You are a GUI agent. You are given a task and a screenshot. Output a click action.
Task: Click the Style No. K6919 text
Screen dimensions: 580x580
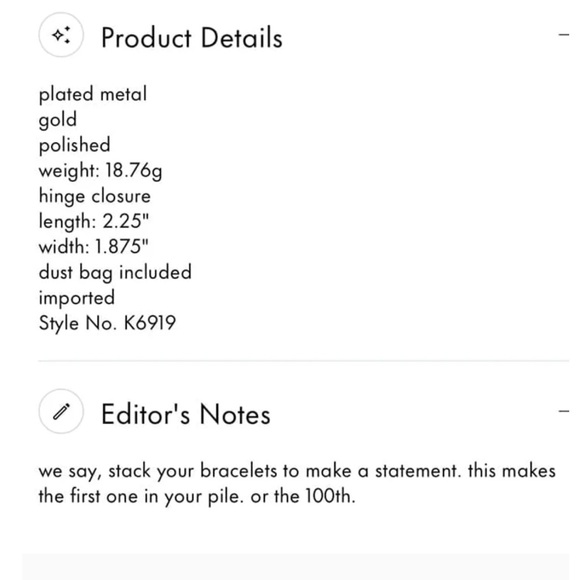[107, 323]
